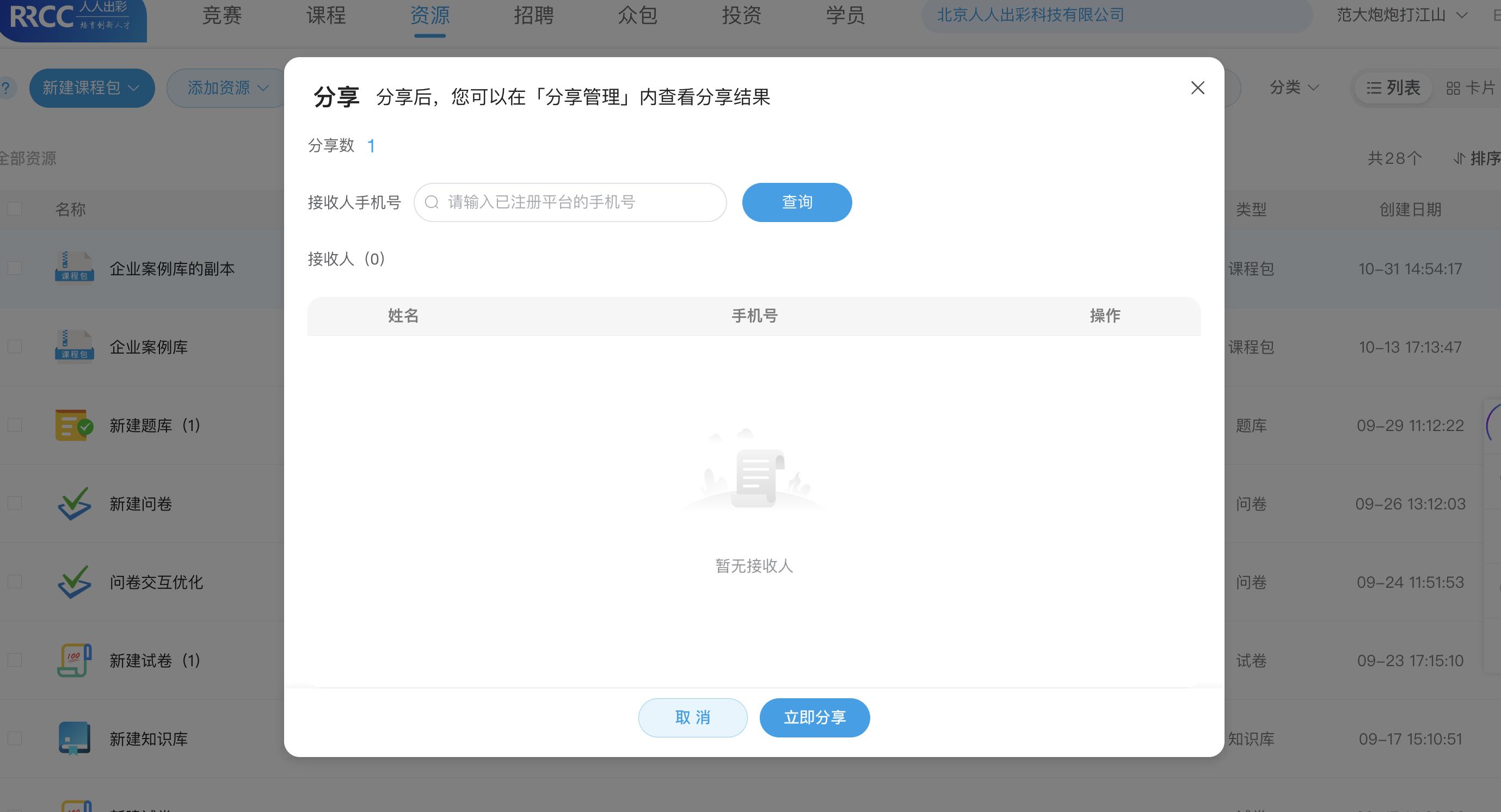Click the 立即分享 share button
The height and width of the screenshot is (812, 1501).
coord(815,718)
